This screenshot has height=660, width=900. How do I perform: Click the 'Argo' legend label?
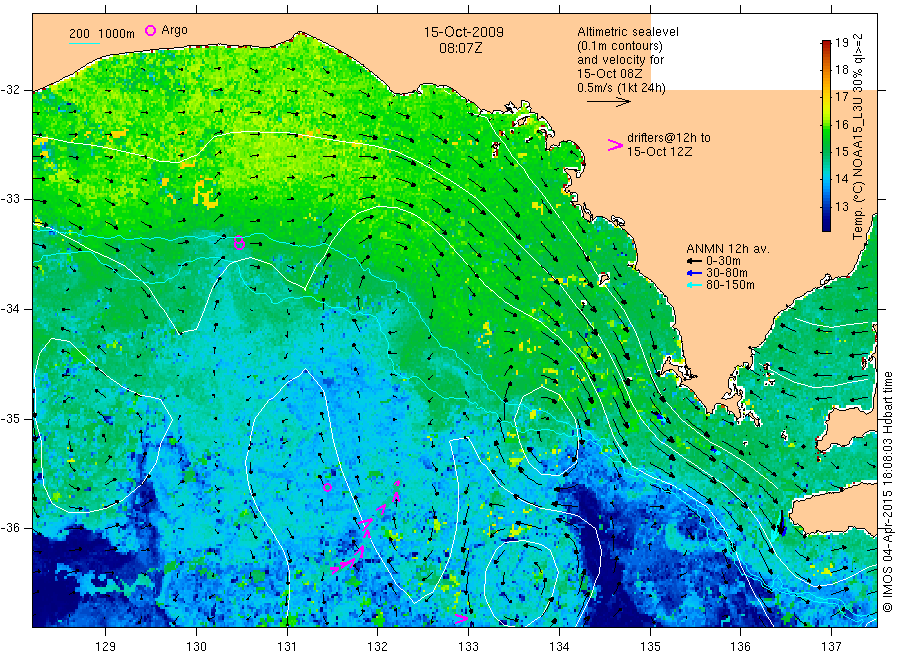click(x=174, y=30)
